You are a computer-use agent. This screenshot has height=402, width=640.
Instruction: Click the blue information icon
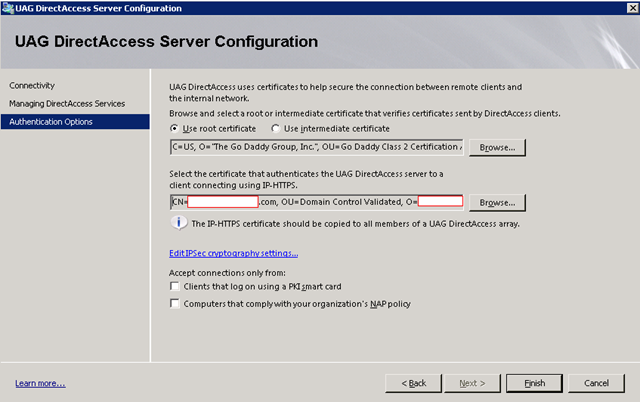coord(179,223)
